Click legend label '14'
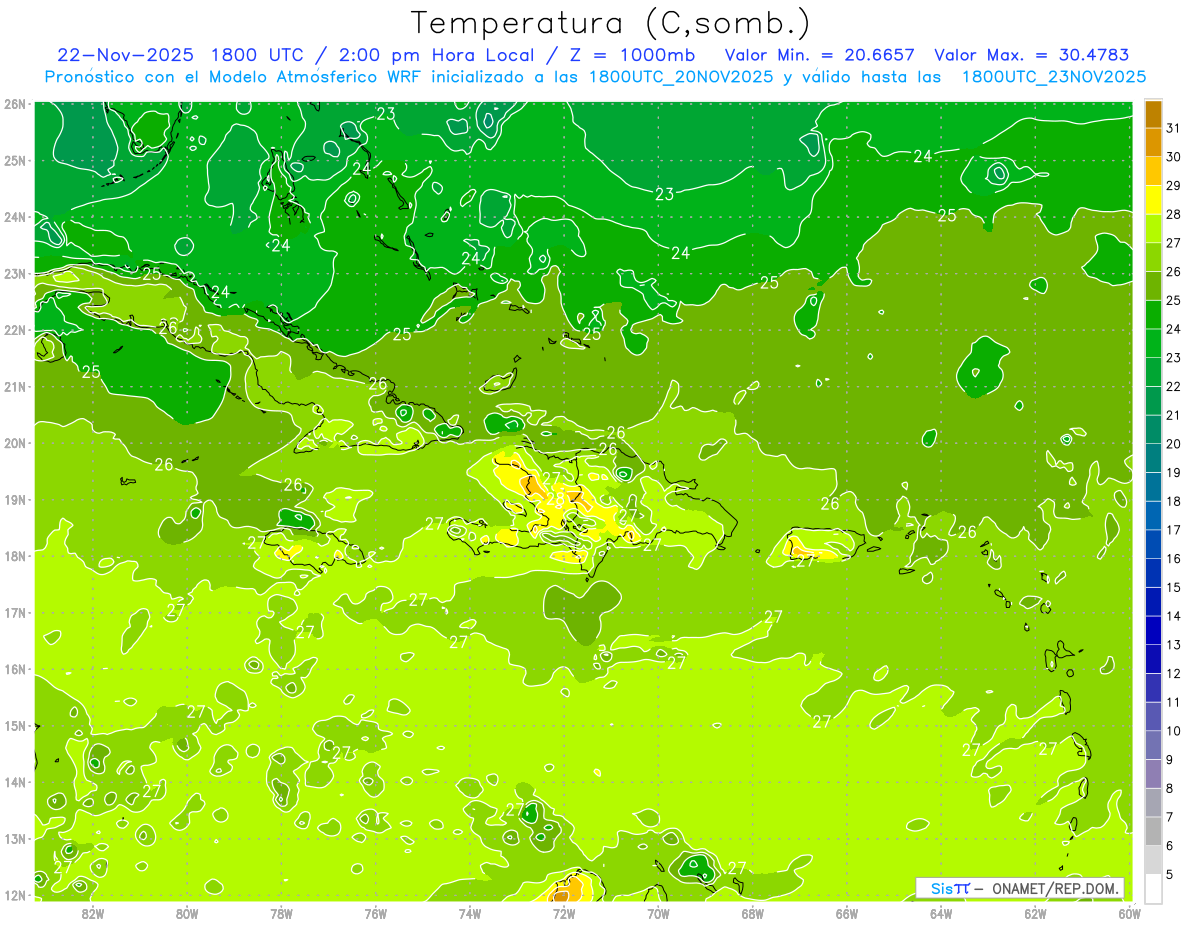Image resolution: width=1200 pixels, height=927 pixels. pyautogui.click(x=1174, y=616)
